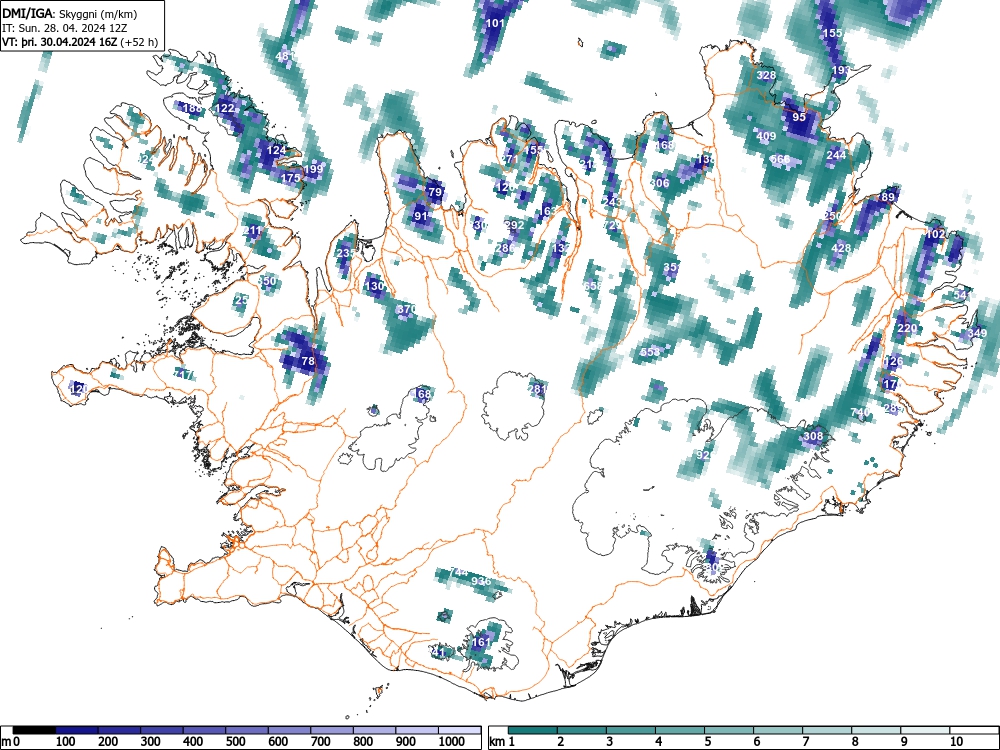Click the visibility value '120'
The height and width of the screenshot is (750, 1000).
[x=78, y=388]
